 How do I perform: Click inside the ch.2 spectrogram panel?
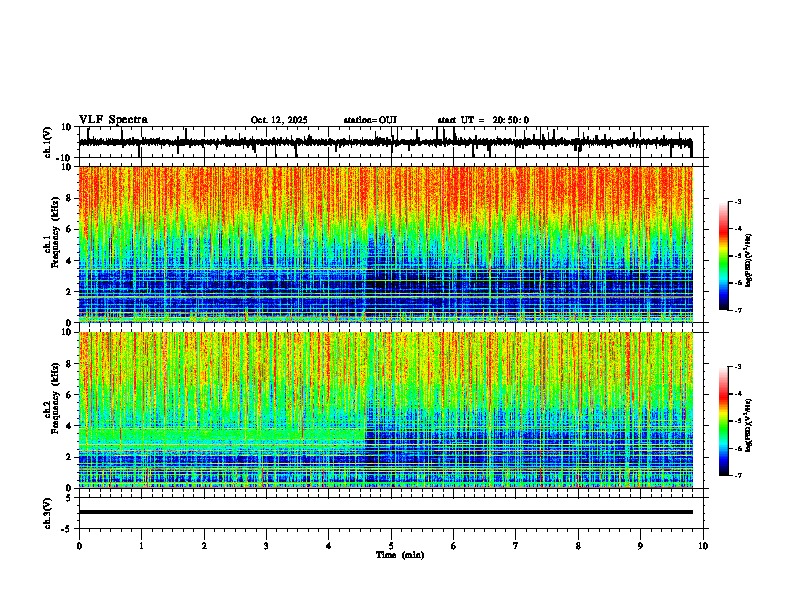pos(386,410)
